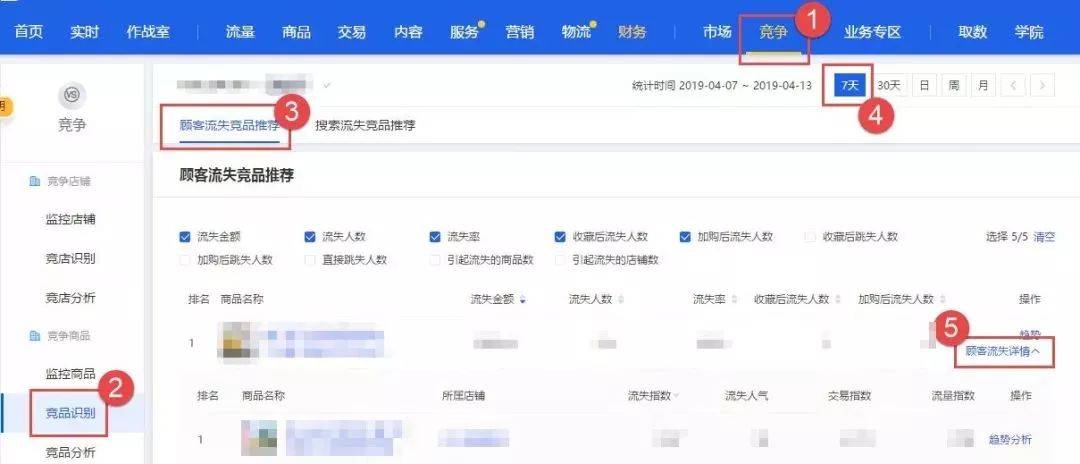Open 业务专区 in top navigation
The width and height of the screenshot is (1080, 464).
pyautogui.click(x=873, y=32)
